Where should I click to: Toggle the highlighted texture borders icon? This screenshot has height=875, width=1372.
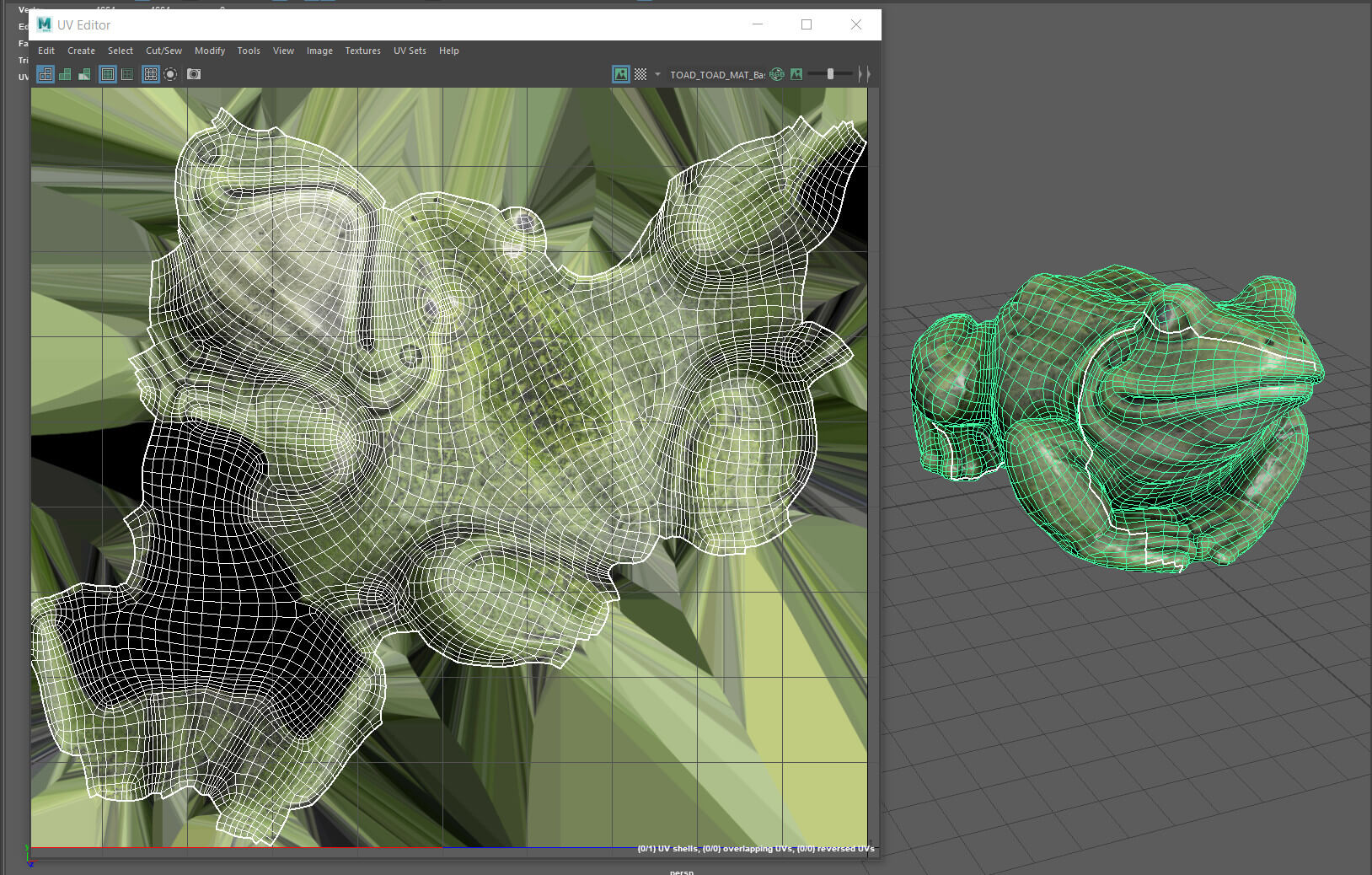pyautogui.click(x=108, y=74)
